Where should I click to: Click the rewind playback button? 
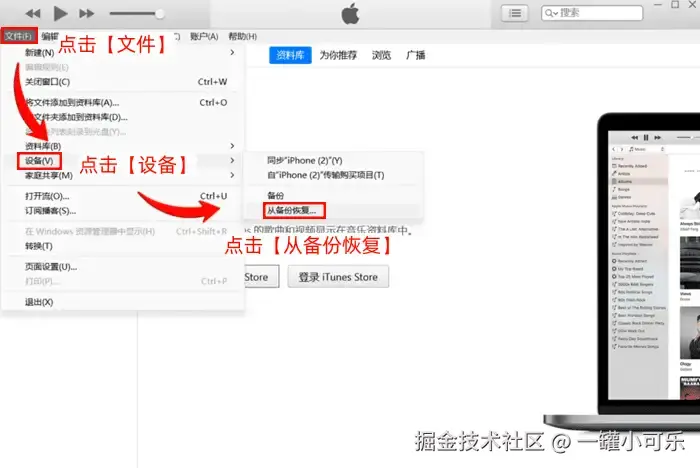click(33, 14)
